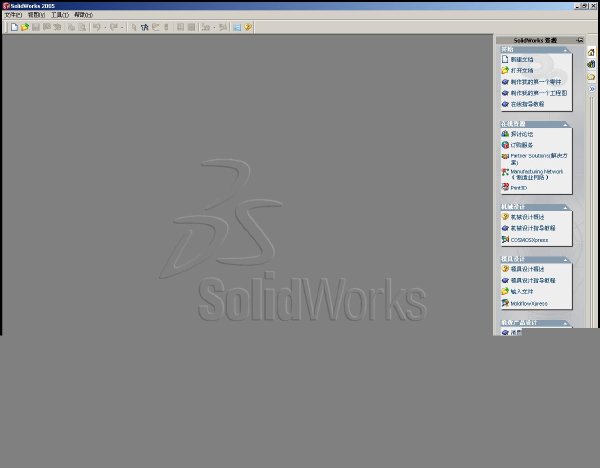Viewport: 600px width, 468px height.
Task: Open the 机械设计指导教程 link
Action: [533, 228]
